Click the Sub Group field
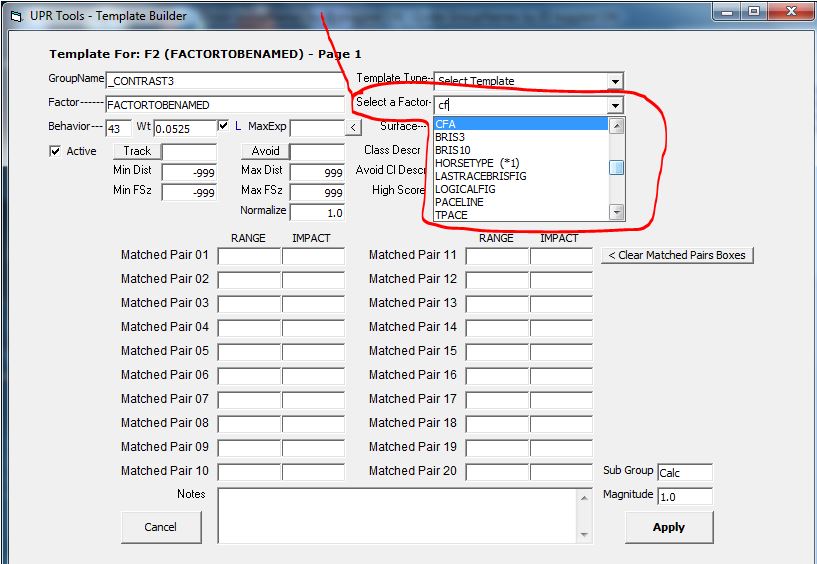The width and height of the screenshot is (817, 564). pyautogui.click(x=685, y=472)
